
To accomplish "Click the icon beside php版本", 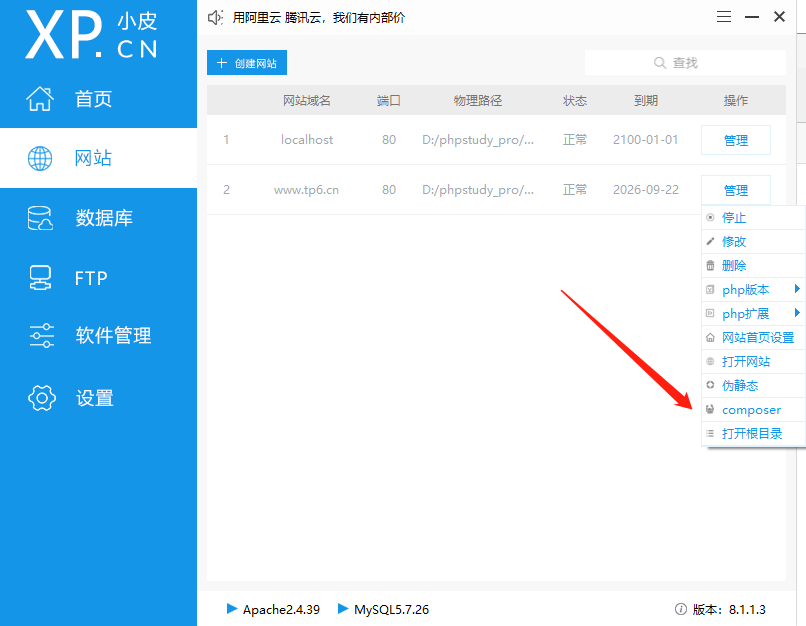I will tap(710, 289).
